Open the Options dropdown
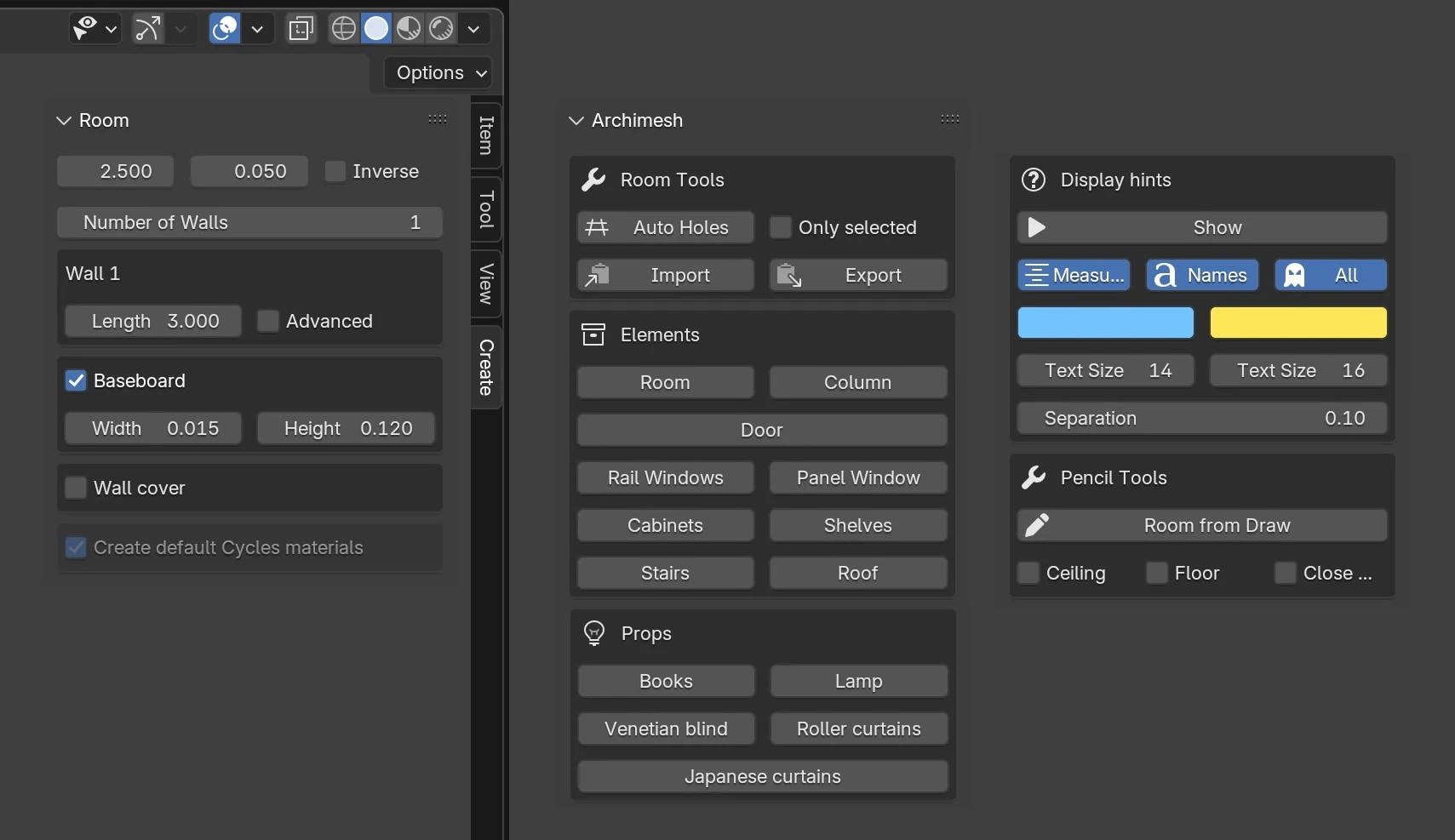 (x=439, y=73)
